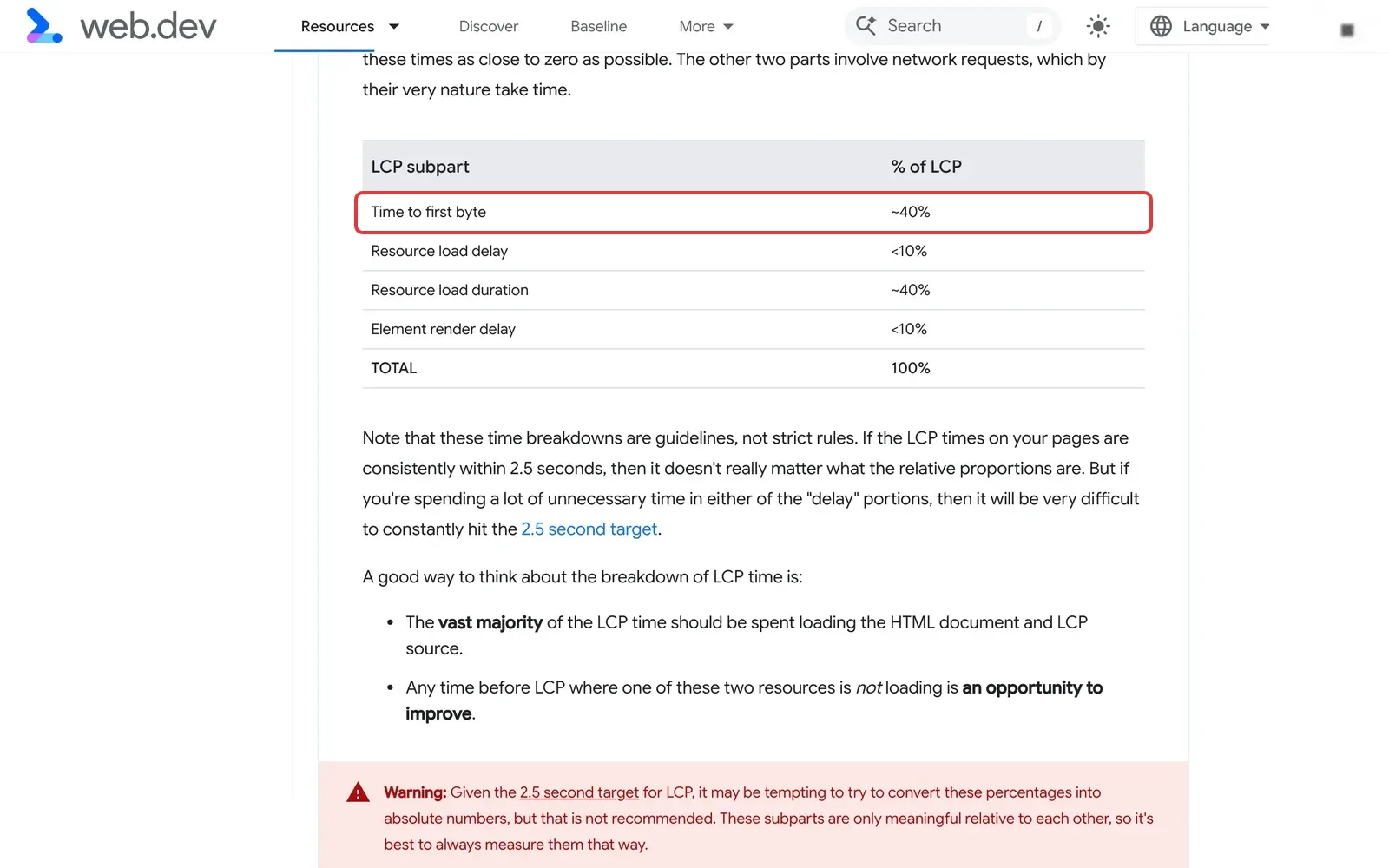The height and width of the screenshot is (868, 1389).
Task: Click the slash shortcut hint in search
Action: tap(1039, 26)
